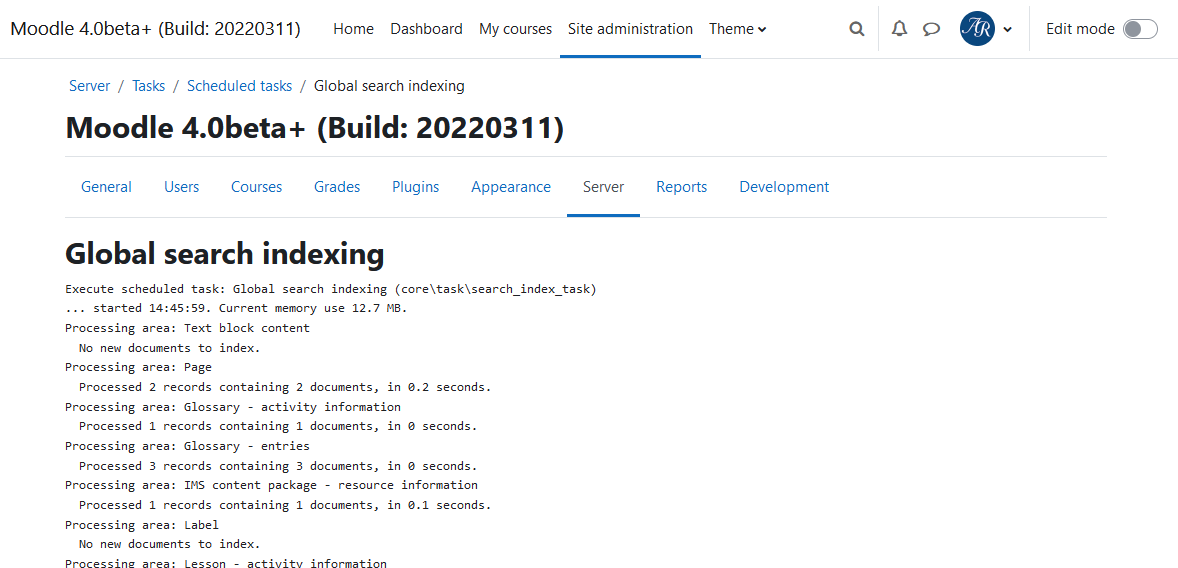Click the 'started 14:45:59' log line
The height and width of the screenshot is (568, 1178).
[236, 308]
